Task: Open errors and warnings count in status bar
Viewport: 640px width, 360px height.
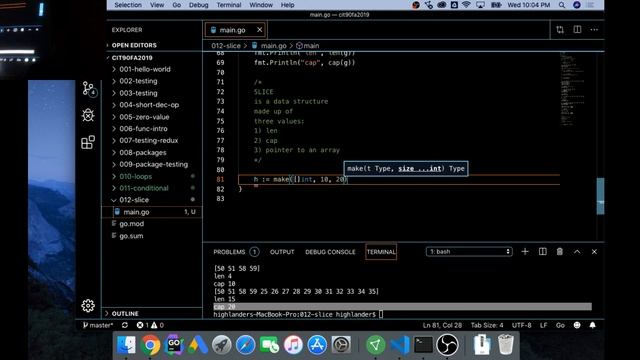Action: coord(150,325)
